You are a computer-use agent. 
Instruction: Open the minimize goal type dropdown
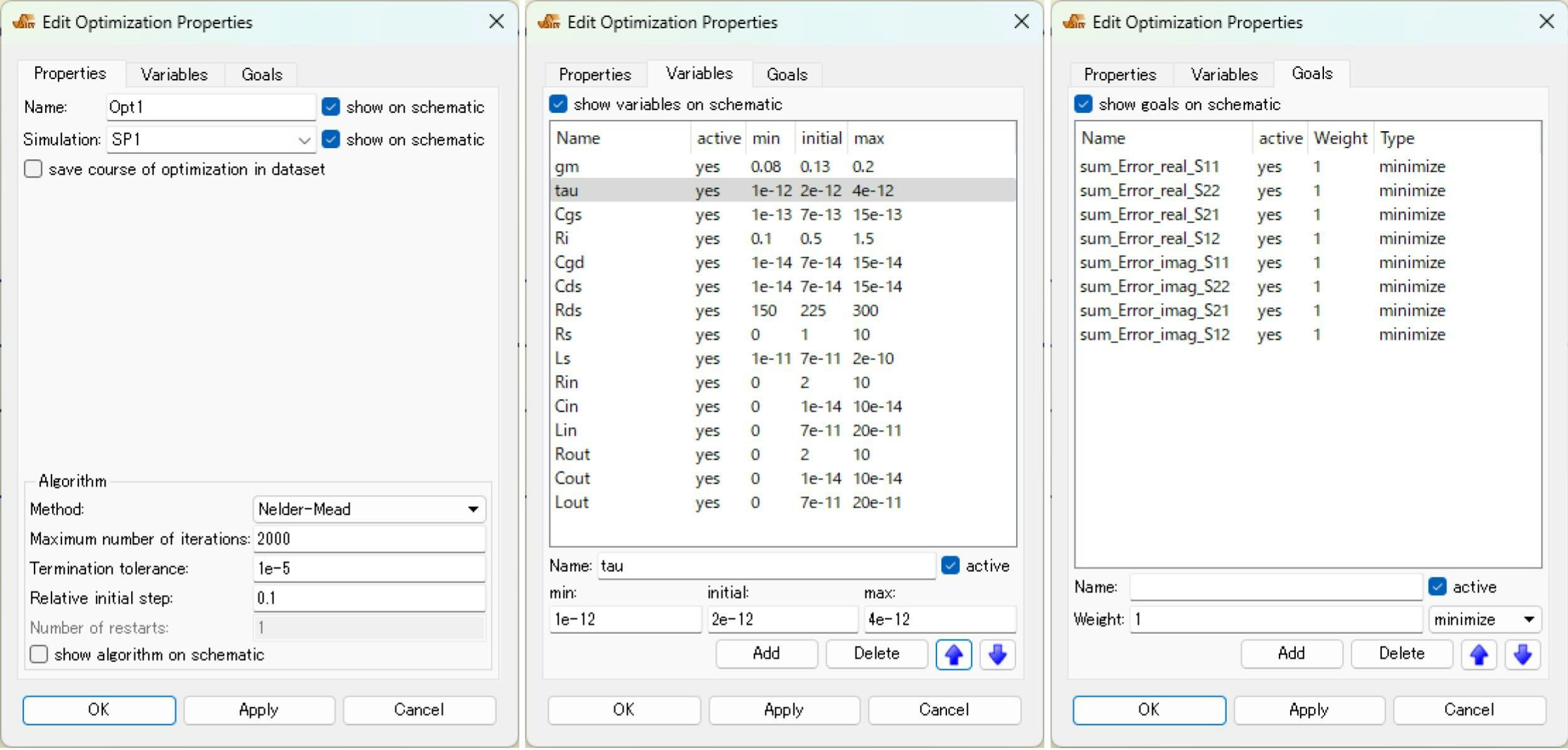pos(1484,619)
